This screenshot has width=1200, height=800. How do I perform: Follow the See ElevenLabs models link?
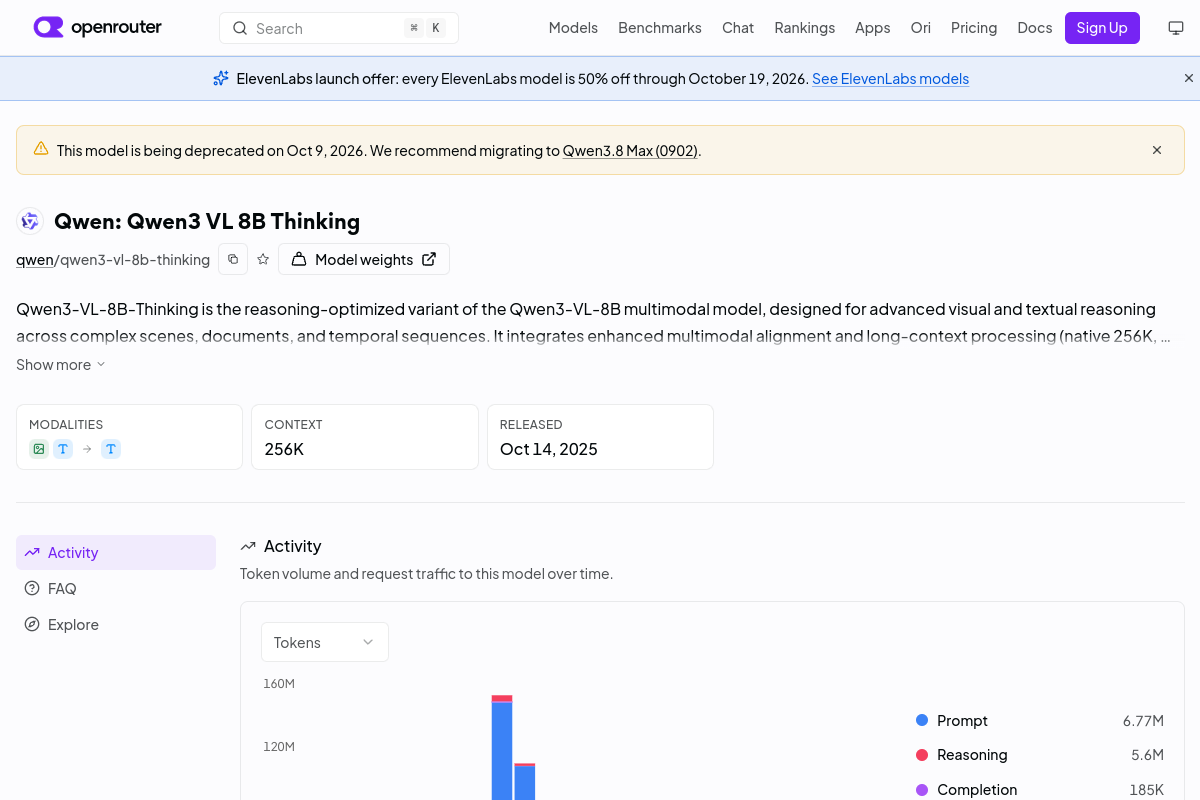coord(890,78)
